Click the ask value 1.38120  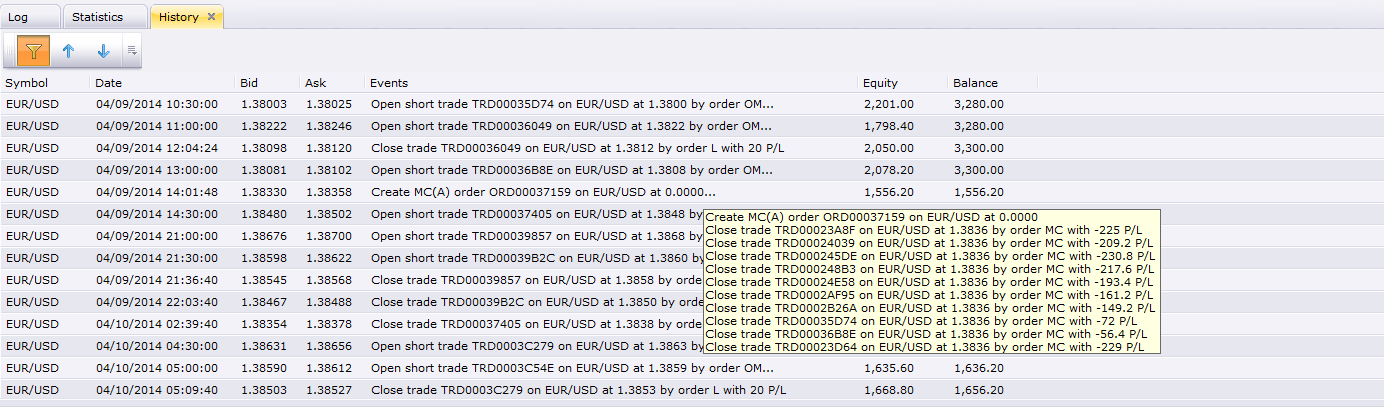329,148
